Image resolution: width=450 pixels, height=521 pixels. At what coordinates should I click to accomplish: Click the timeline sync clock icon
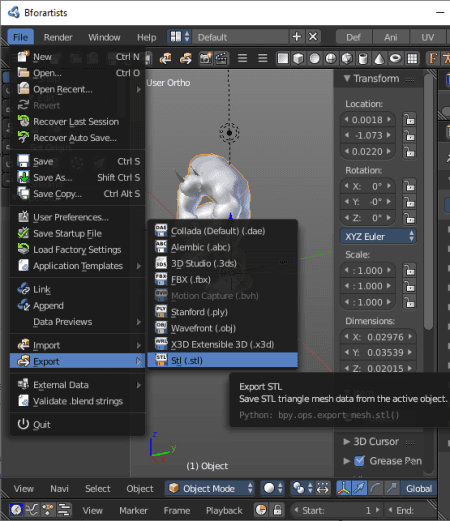tap(261, 510)
